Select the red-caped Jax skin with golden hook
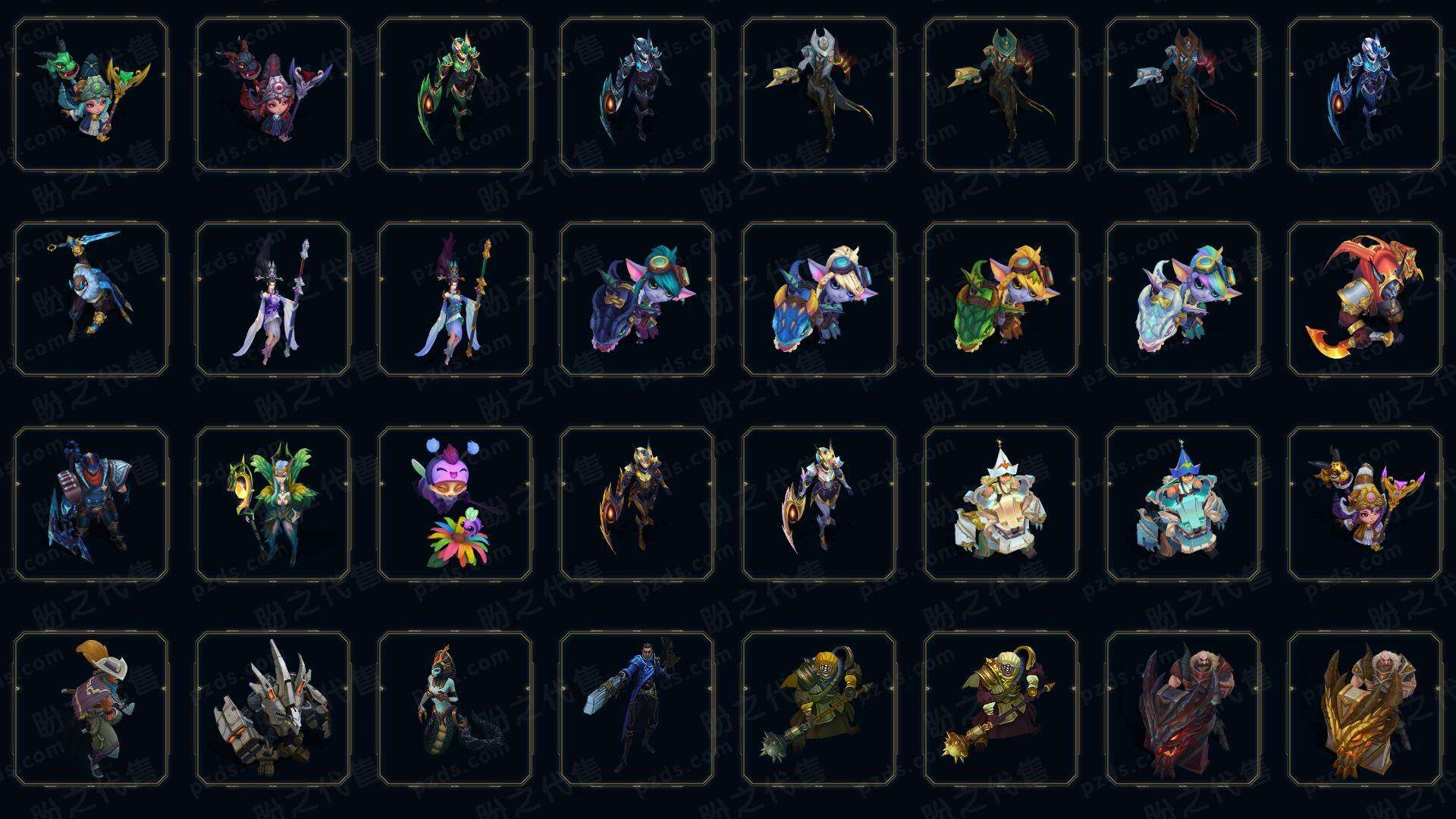 coord(1365,299)
